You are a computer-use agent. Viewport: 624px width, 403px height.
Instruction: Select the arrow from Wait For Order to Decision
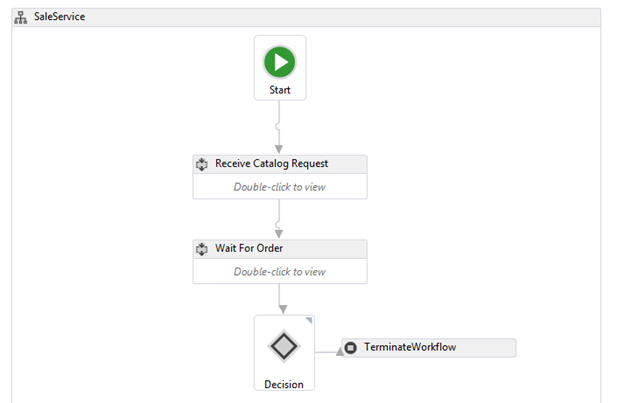[x=283, y=297]
